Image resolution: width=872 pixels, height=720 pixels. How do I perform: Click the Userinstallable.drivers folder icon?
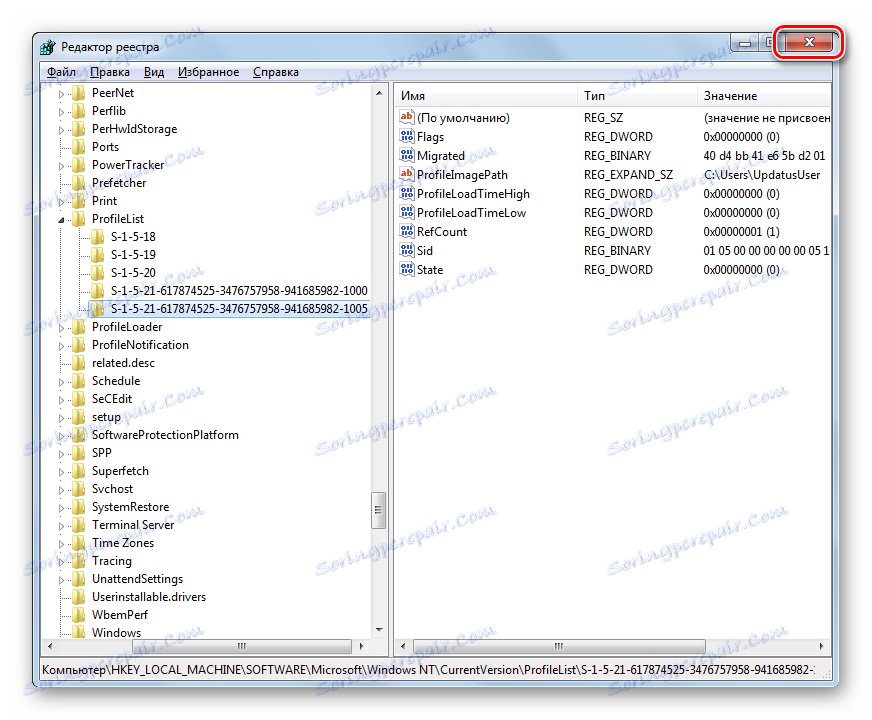79,597
